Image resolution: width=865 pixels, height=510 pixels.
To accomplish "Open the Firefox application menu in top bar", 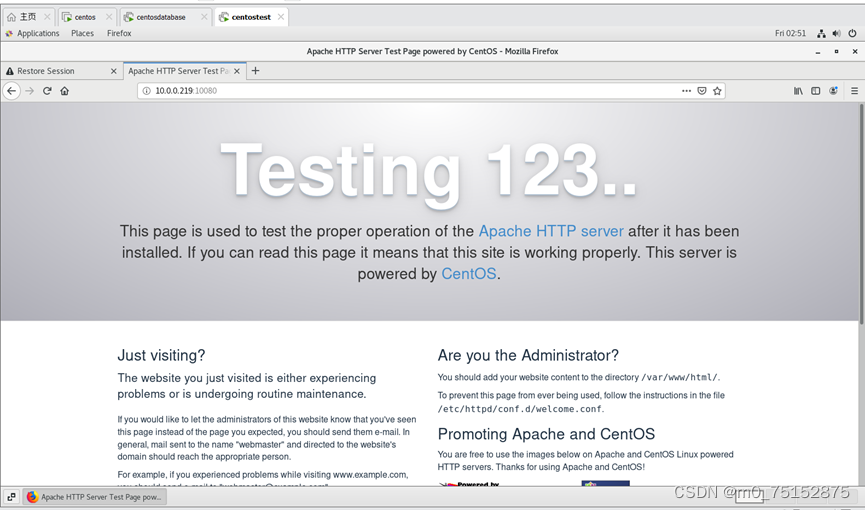I will tap(119, 33).
